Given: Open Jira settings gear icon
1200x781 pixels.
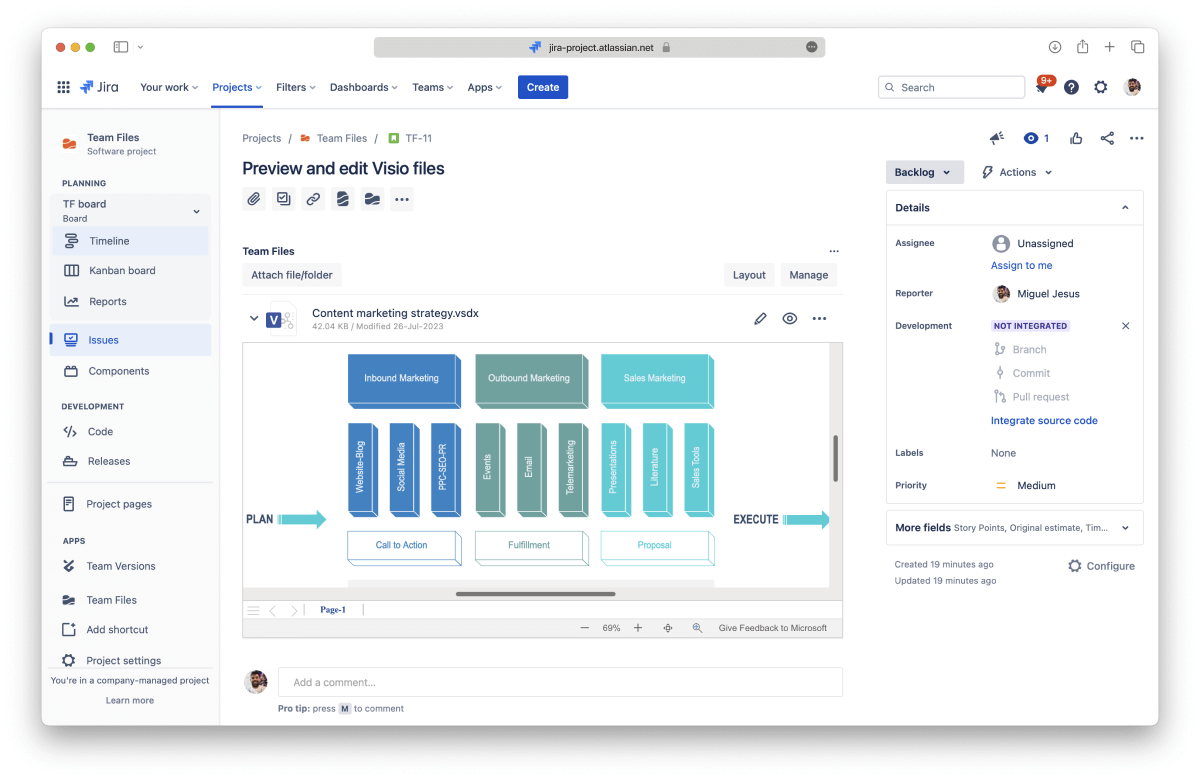Looking at the screenshot, I should click(1100, 87).
